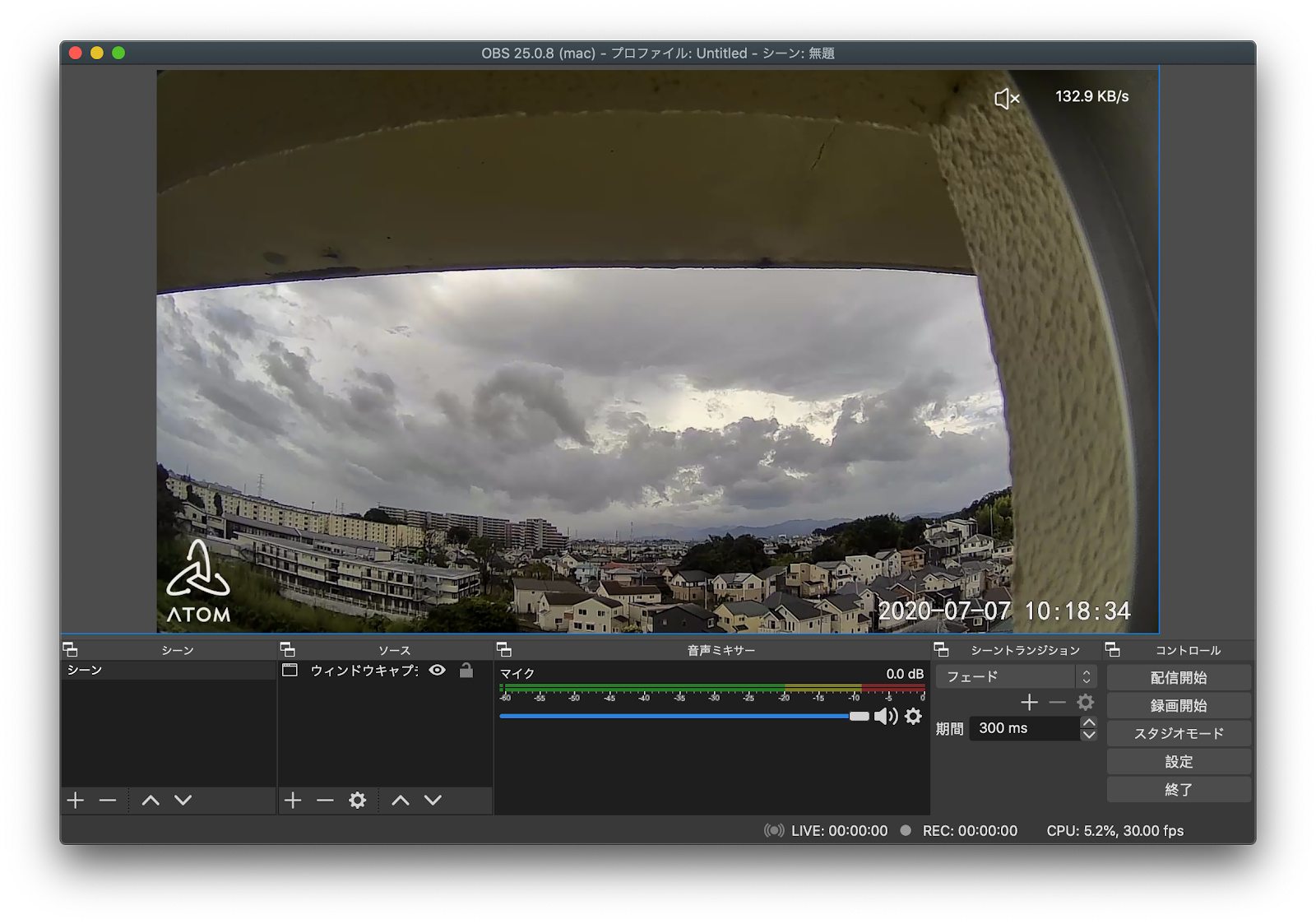
Task: Close the OBS window with red button
Action: (76, 53)
